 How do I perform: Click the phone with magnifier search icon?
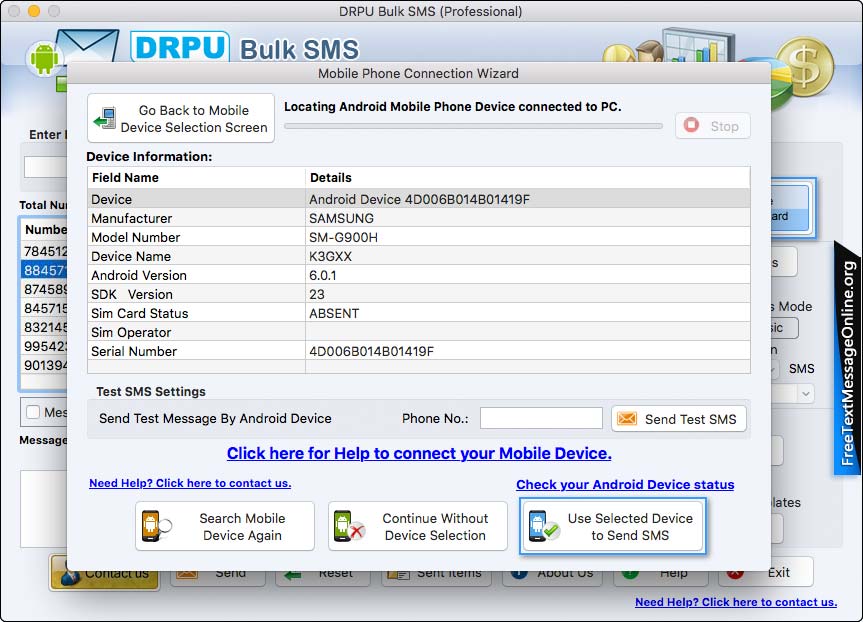tap(156, 526)
